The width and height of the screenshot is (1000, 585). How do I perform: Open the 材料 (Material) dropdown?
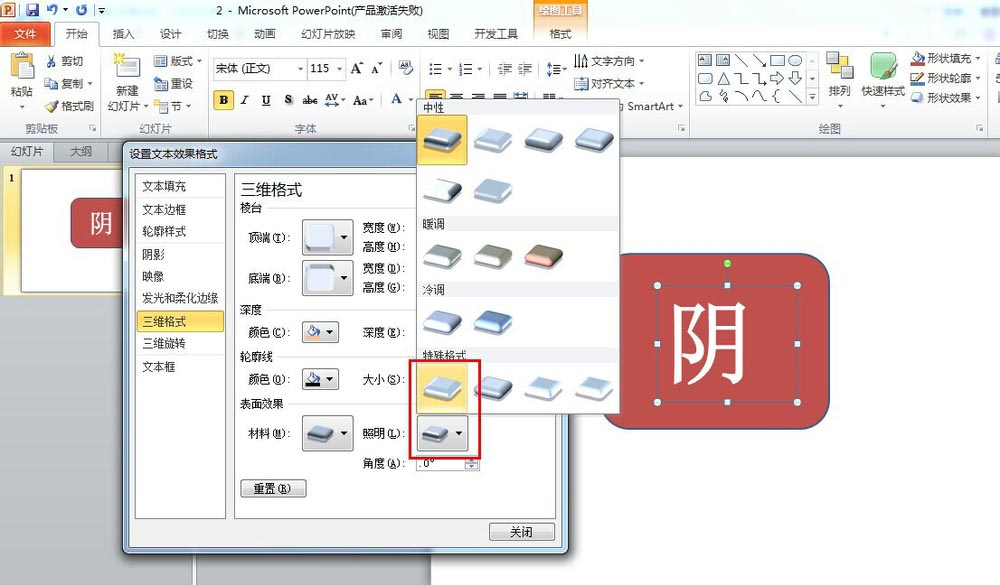[x=327, y=433]
